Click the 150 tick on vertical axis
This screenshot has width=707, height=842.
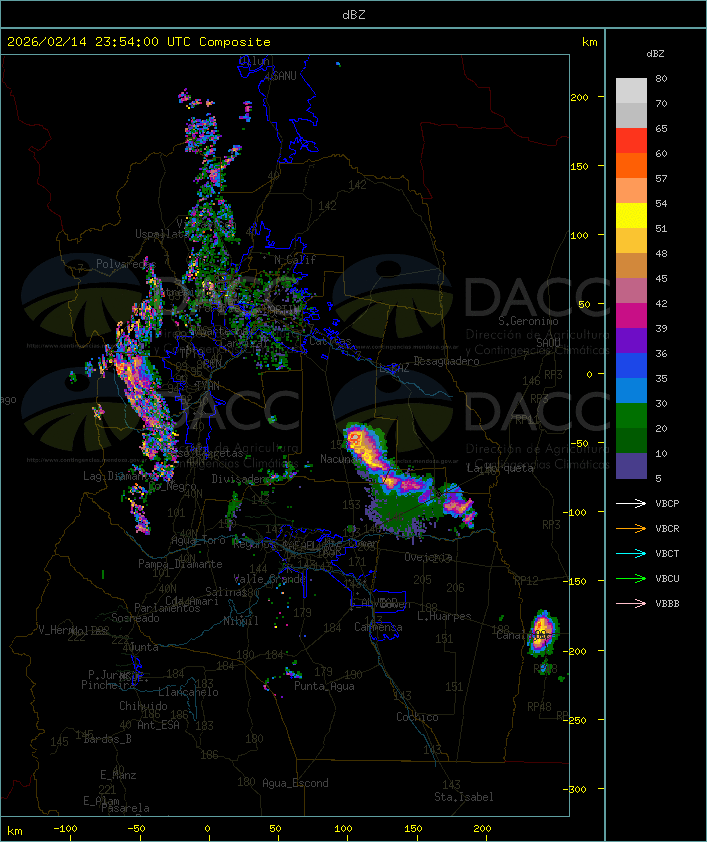(579, 166)
